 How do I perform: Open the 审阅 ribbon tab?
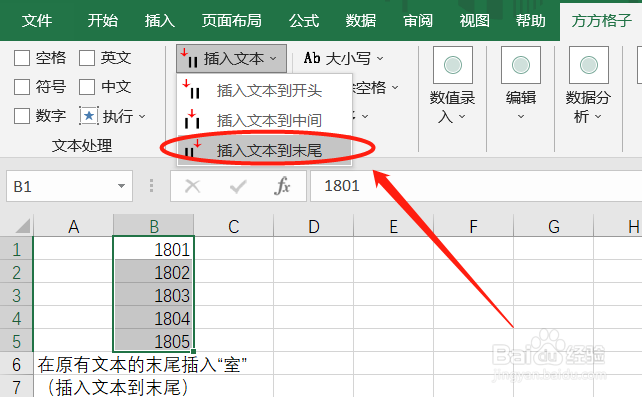coord(418,20)
